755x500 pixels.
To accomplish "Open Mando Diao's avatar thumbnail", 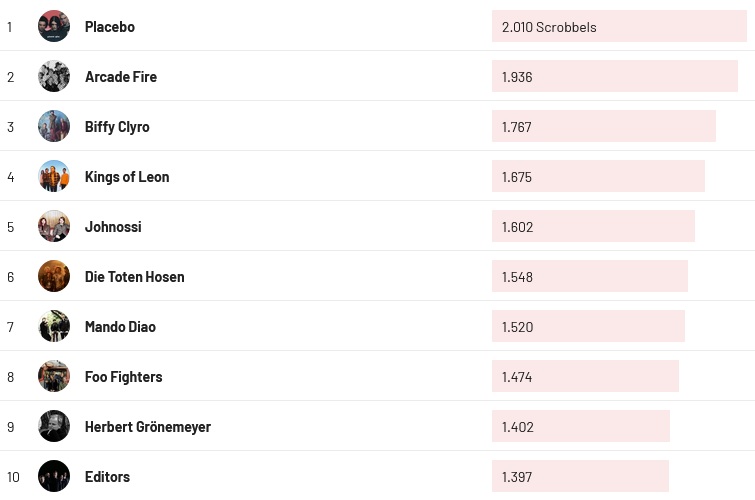I will click(54, 326).
